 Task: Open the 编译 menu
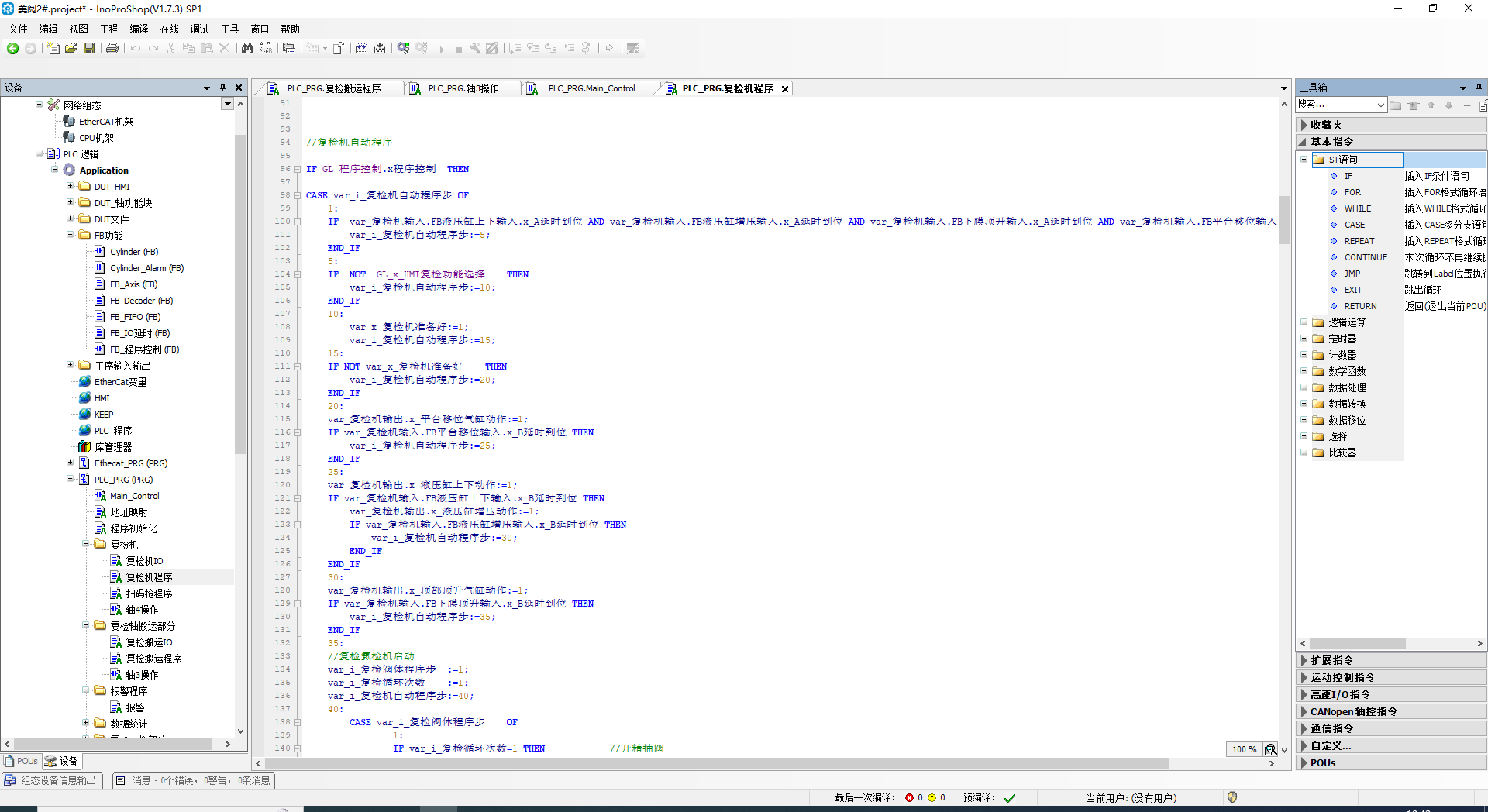[139, 29]
